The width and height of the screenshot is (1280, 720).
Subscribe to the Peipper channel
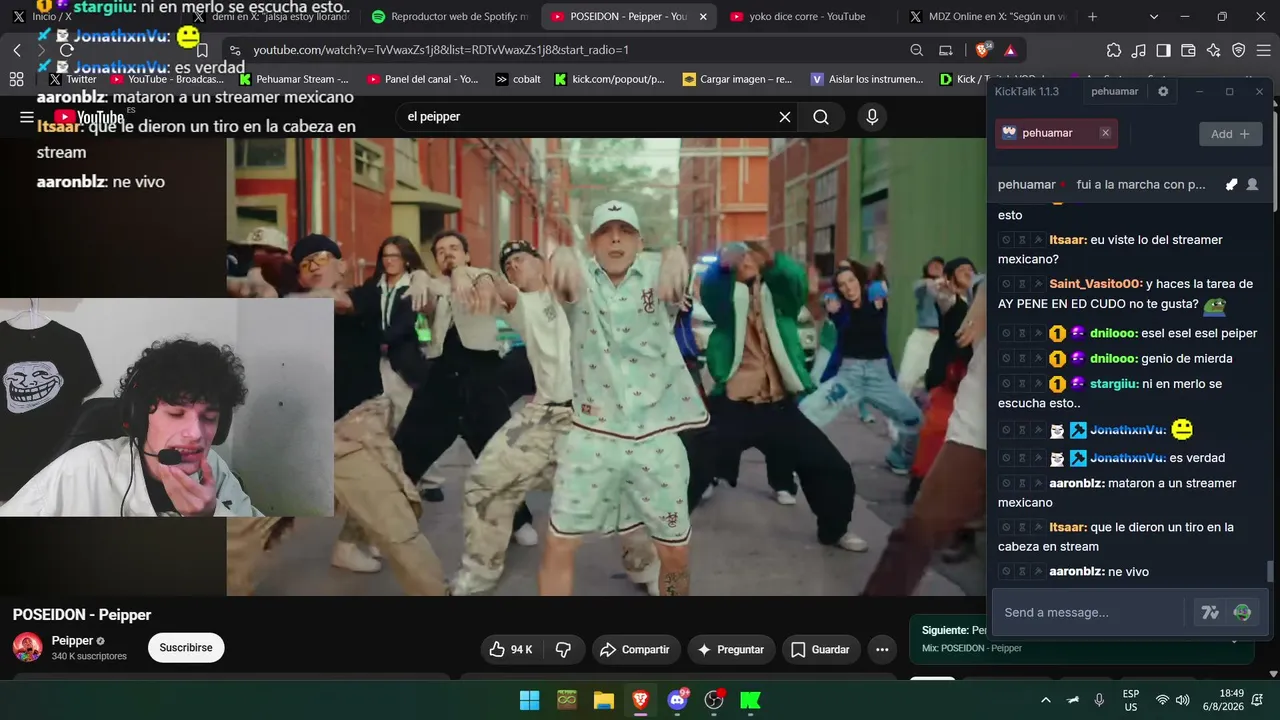186,647
